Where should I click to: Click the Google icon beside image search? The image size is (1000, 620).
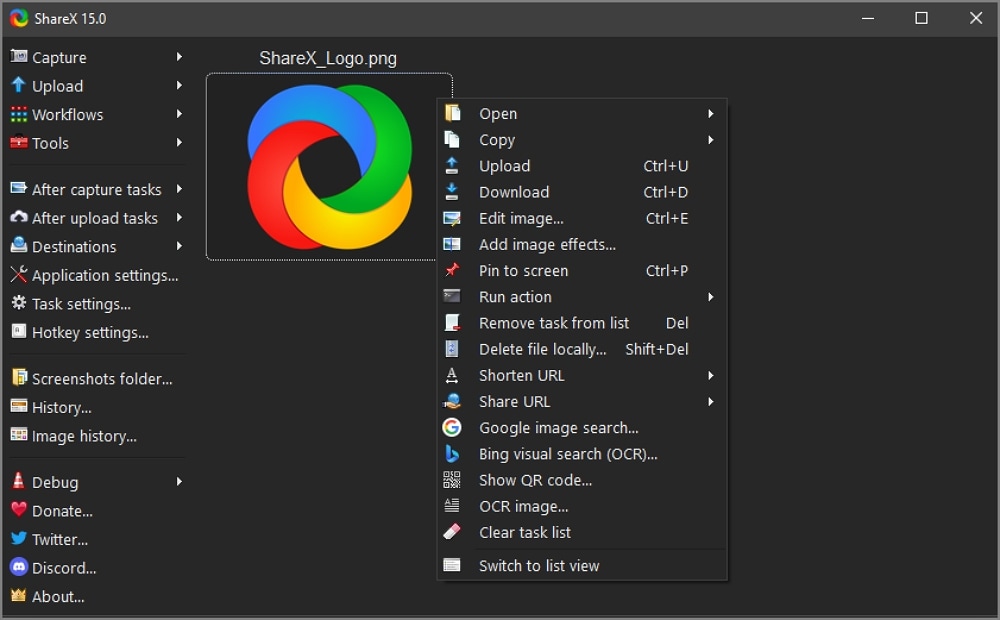click(x=452, y=428)
